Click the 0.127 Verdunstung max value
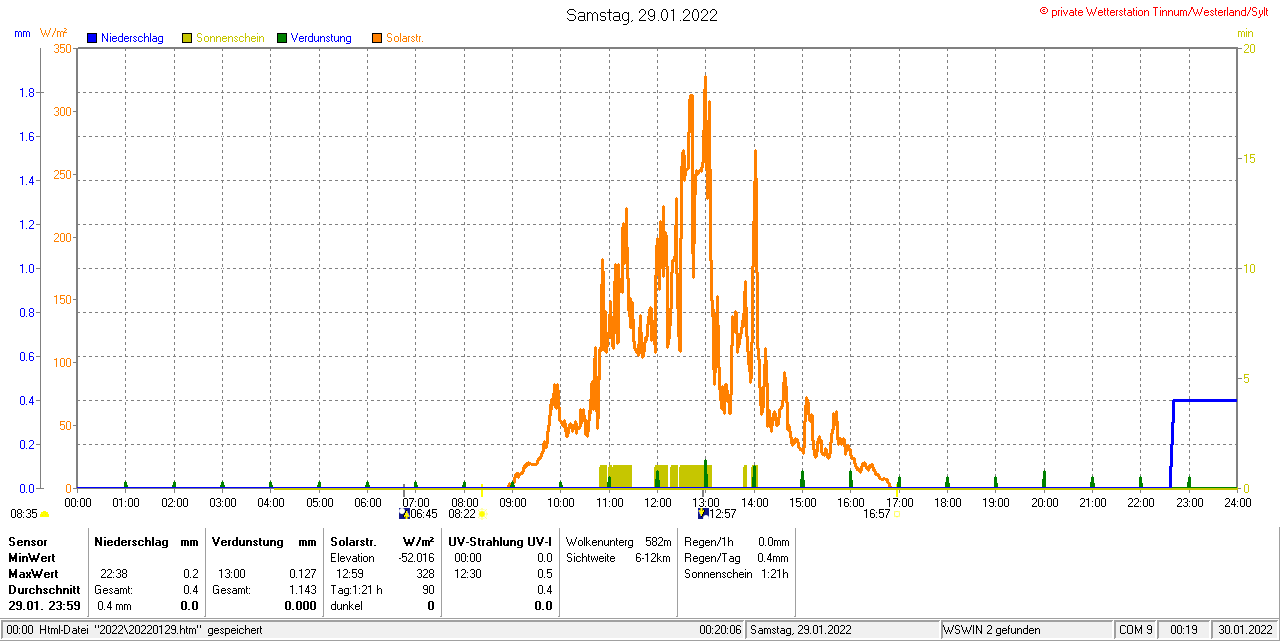Viewport: 1280px width, 641px height. (x=301, y=574)
